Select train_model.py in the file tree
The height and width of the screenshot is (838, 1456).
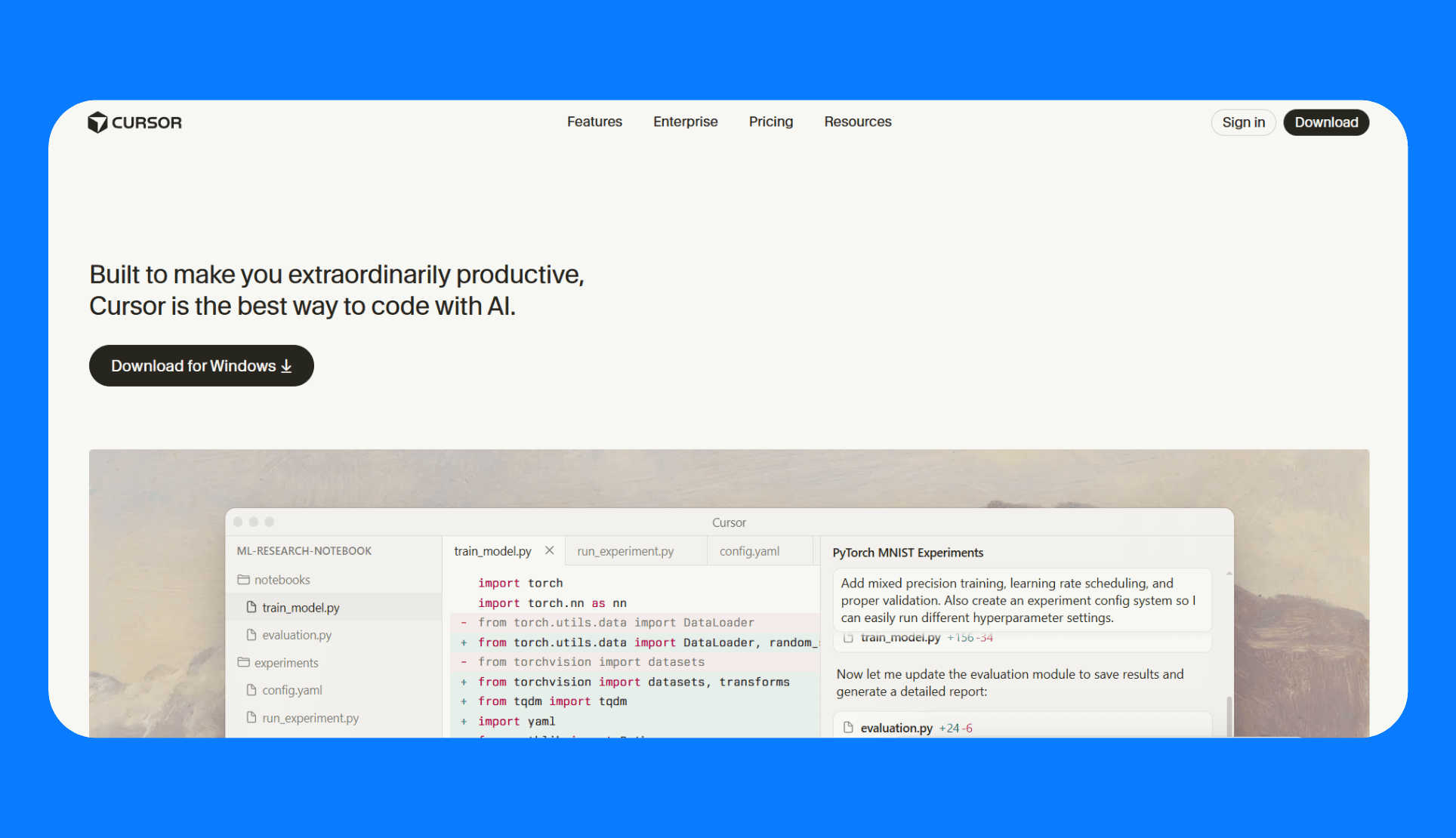pos(301,608)
